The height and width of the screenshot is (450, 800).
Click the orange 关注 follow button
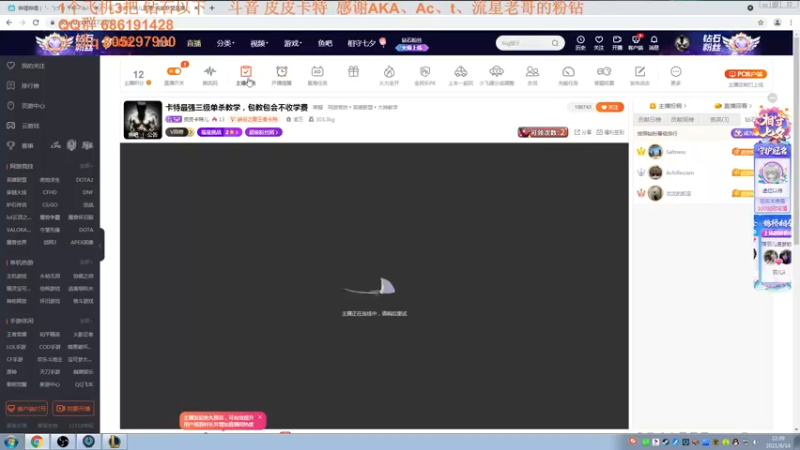pyautogui.click(x=610, y=107)
